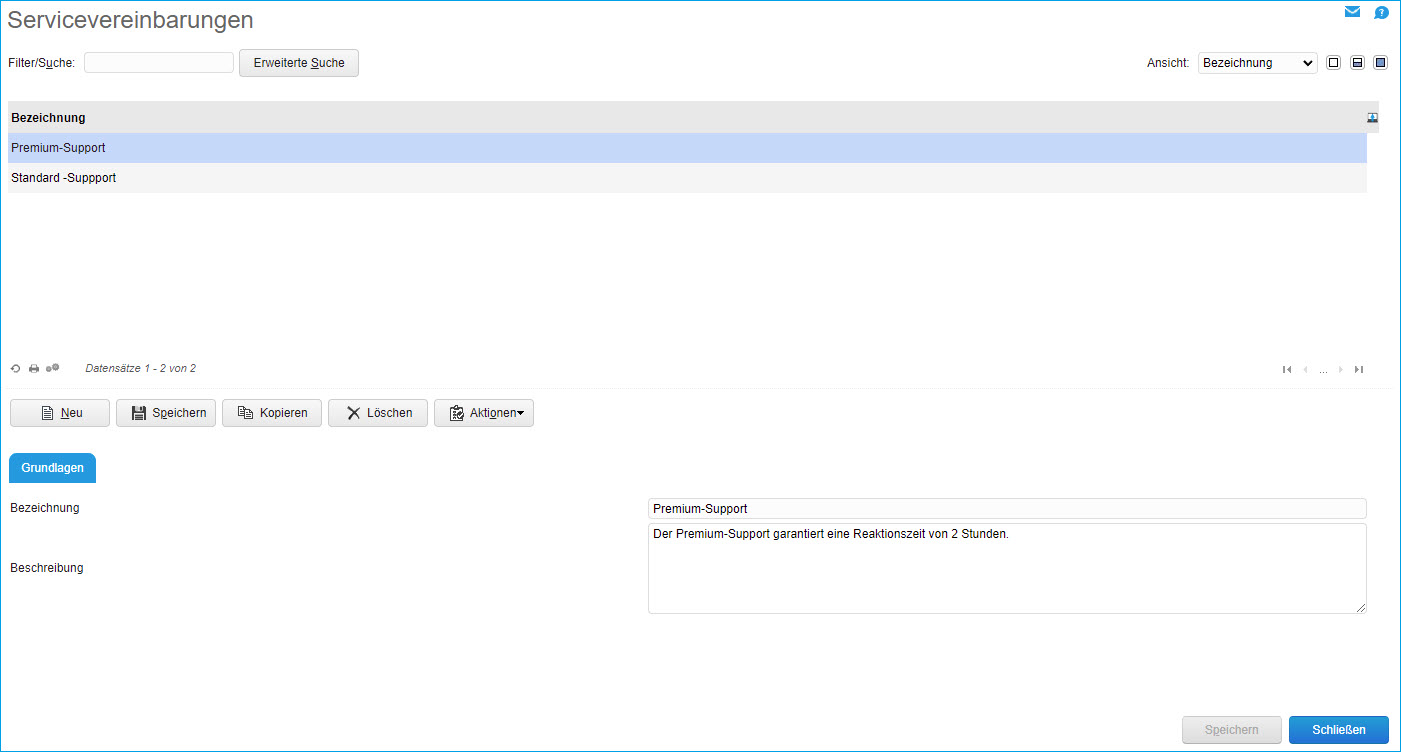Click the Schließen button

pos(1339,730)
